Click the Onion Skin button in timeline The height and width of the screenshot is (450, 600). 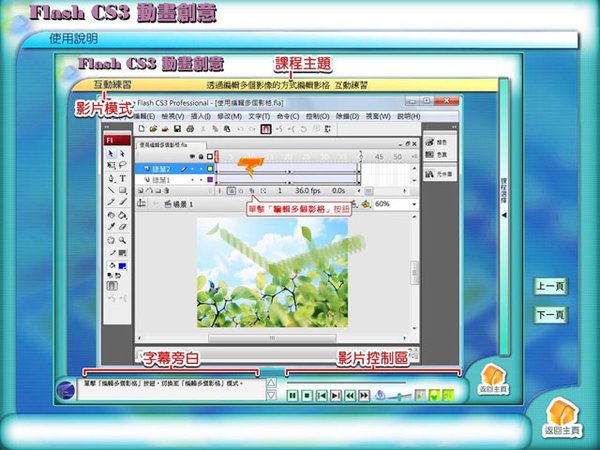(x=230, y=189)
